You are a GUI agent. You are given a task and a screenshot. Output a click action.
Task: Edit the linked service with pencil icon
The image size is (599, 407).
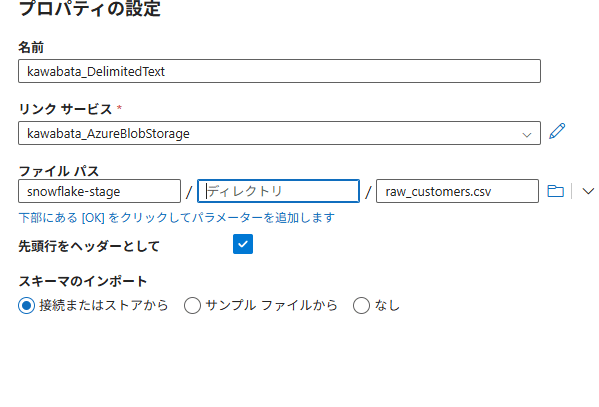(557, 131)
